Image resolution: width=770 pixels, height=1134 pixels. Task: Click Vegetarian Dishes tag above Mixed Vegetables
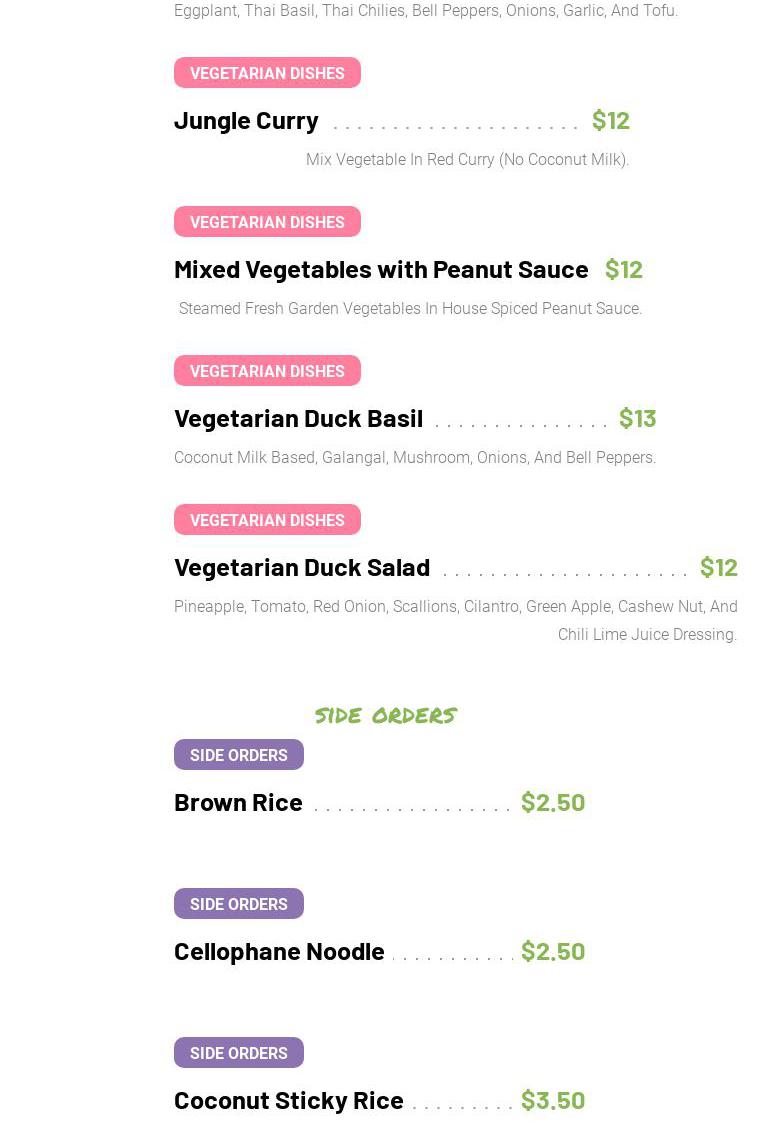(267, 222)
